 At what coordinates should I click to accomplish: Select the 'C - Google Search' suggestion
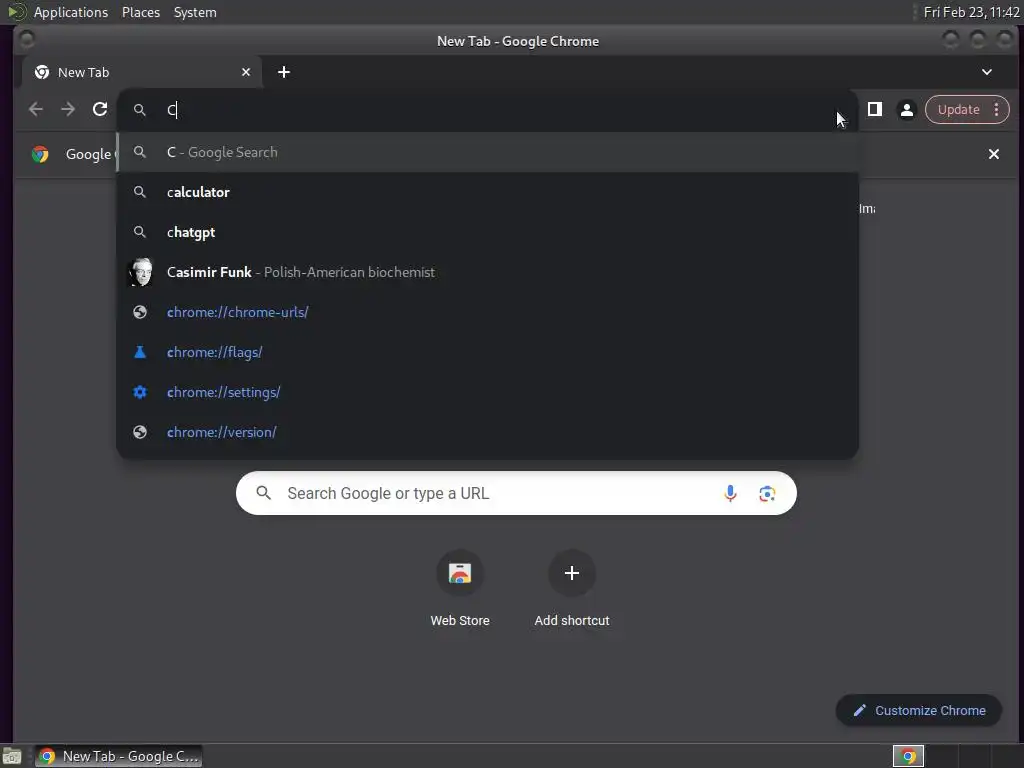click(487, 152)
